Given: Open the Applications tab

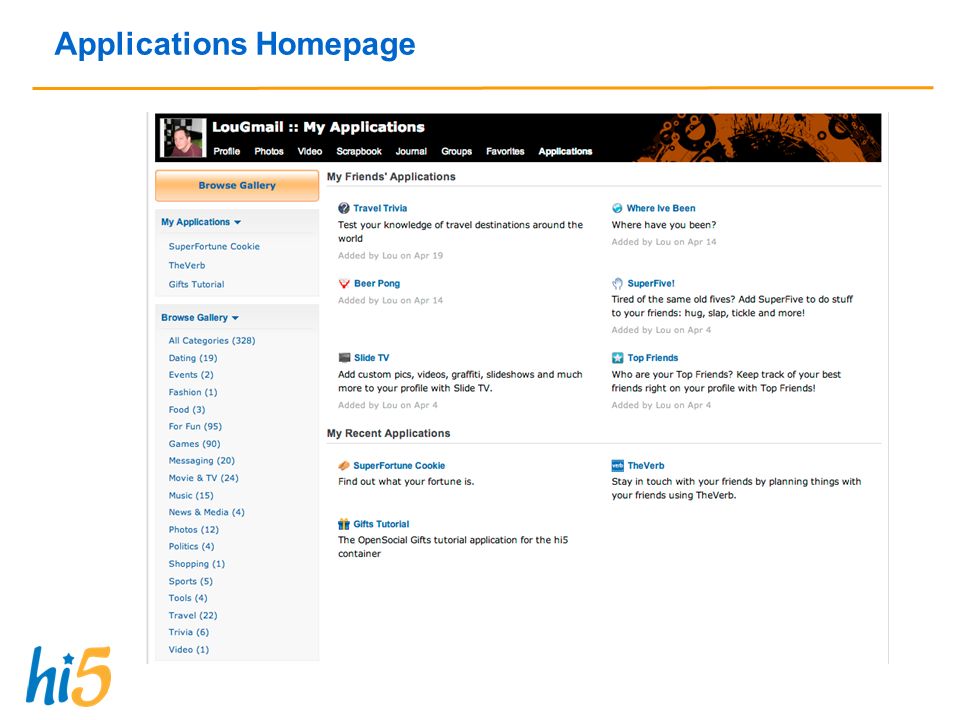Looking at the screenshot, I should pos(565,151).
